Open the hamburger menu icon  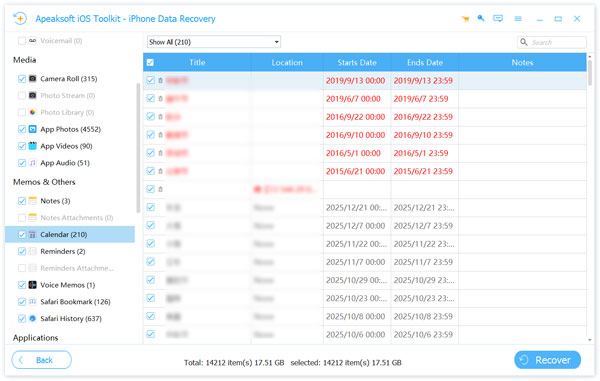pos(518,19)
